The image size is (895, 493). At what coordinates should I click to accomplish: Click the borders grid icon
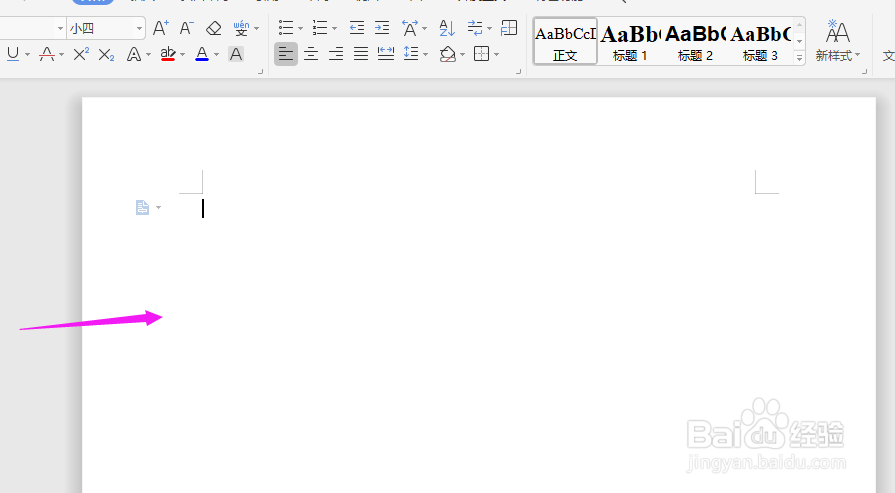pyautogui.click(x=482, y=54)
